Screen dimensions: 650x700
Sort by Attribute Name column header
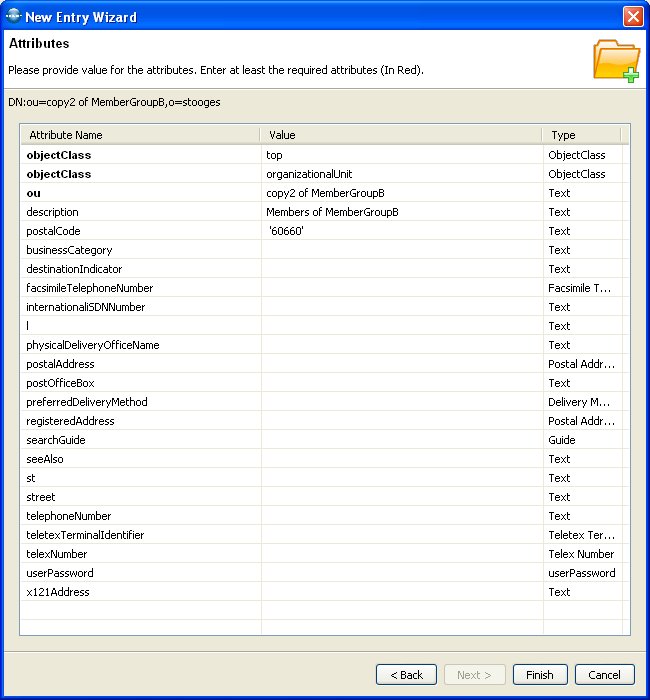point(140,135)
